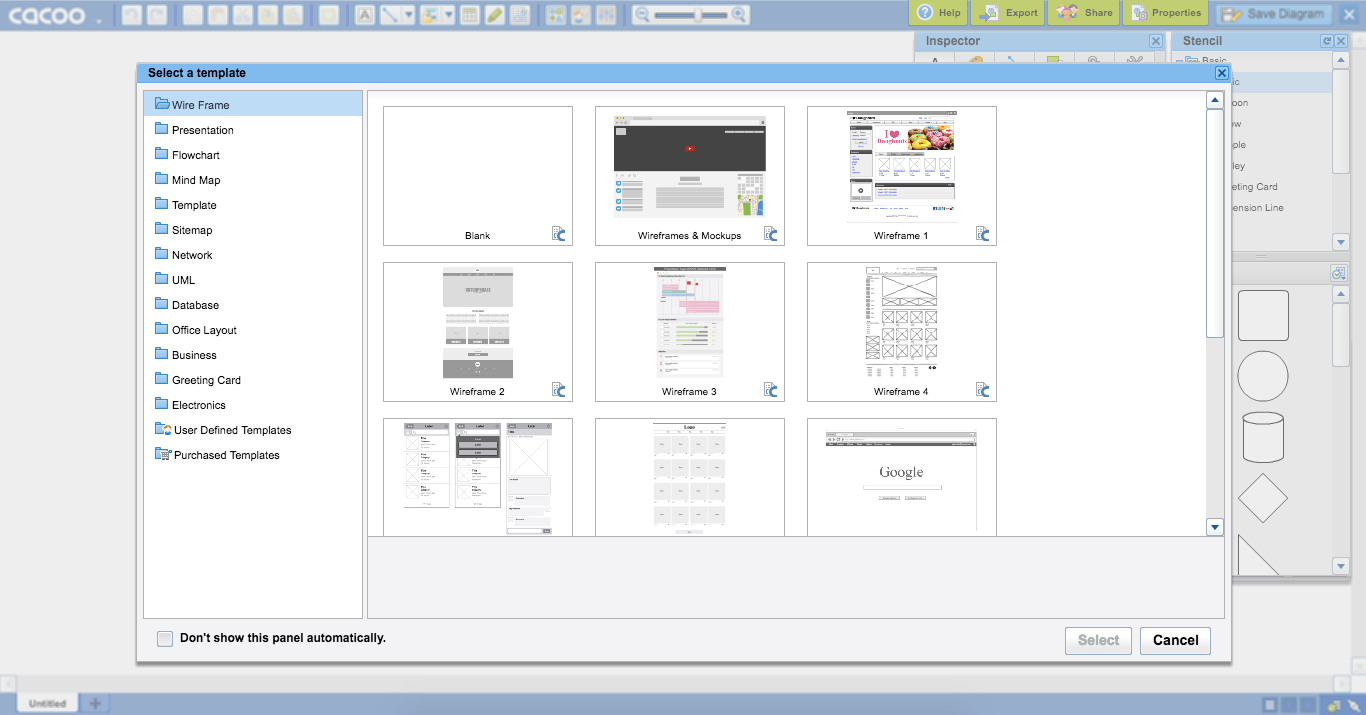Click the Select button
The width and height of the screenshot is (1366, 715).
pos(1098,640)
